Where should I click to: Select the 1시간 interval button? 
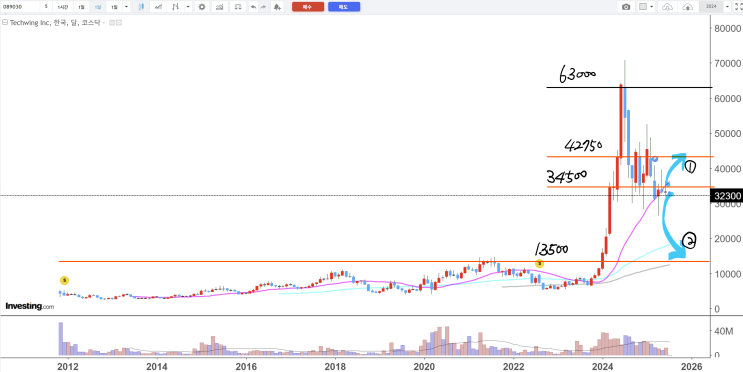63,7
